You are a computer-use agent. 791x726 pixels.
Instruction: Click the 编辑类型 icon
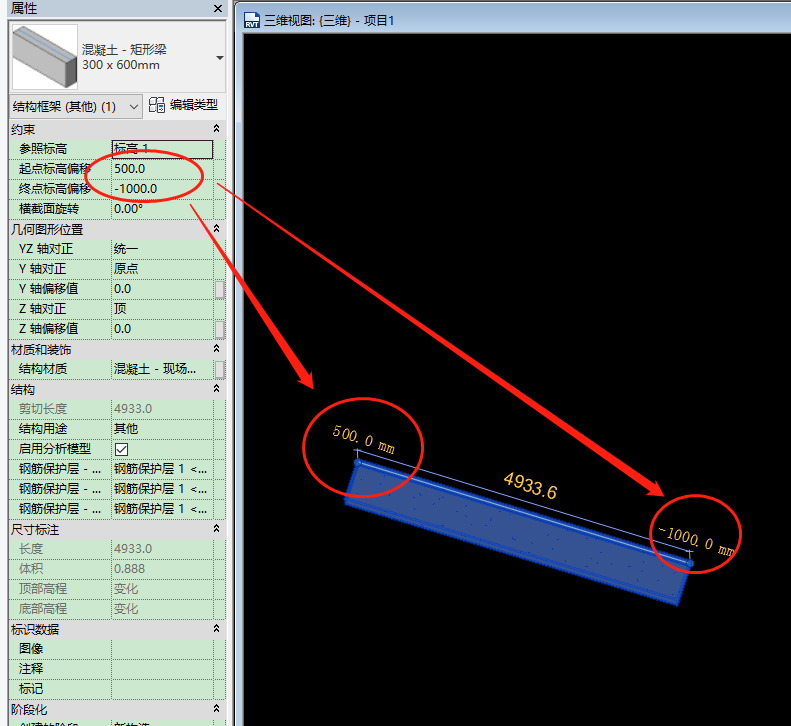point(157,105)
